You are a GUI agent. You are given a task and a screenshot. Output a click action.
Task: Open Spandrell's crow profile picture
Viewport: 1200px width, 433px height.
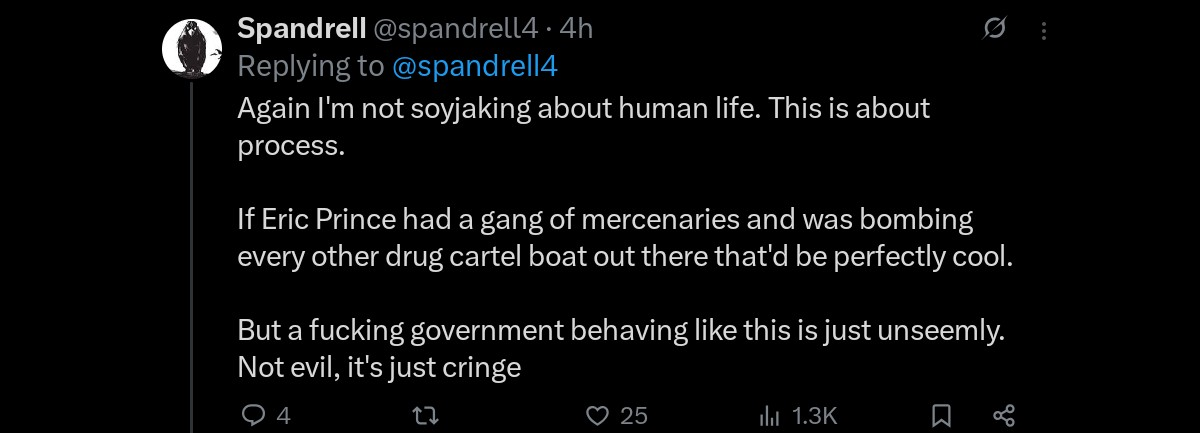(x=191, y=49)
